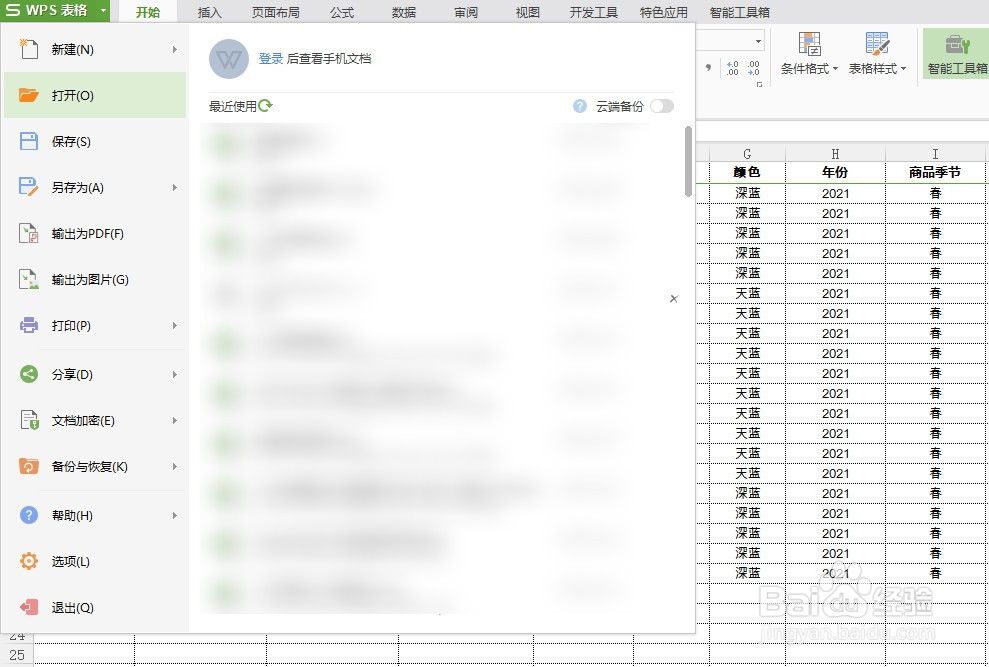This screenshot has width=989, height=667.
Task: Click the New document icon
Action: coord(29,49)
